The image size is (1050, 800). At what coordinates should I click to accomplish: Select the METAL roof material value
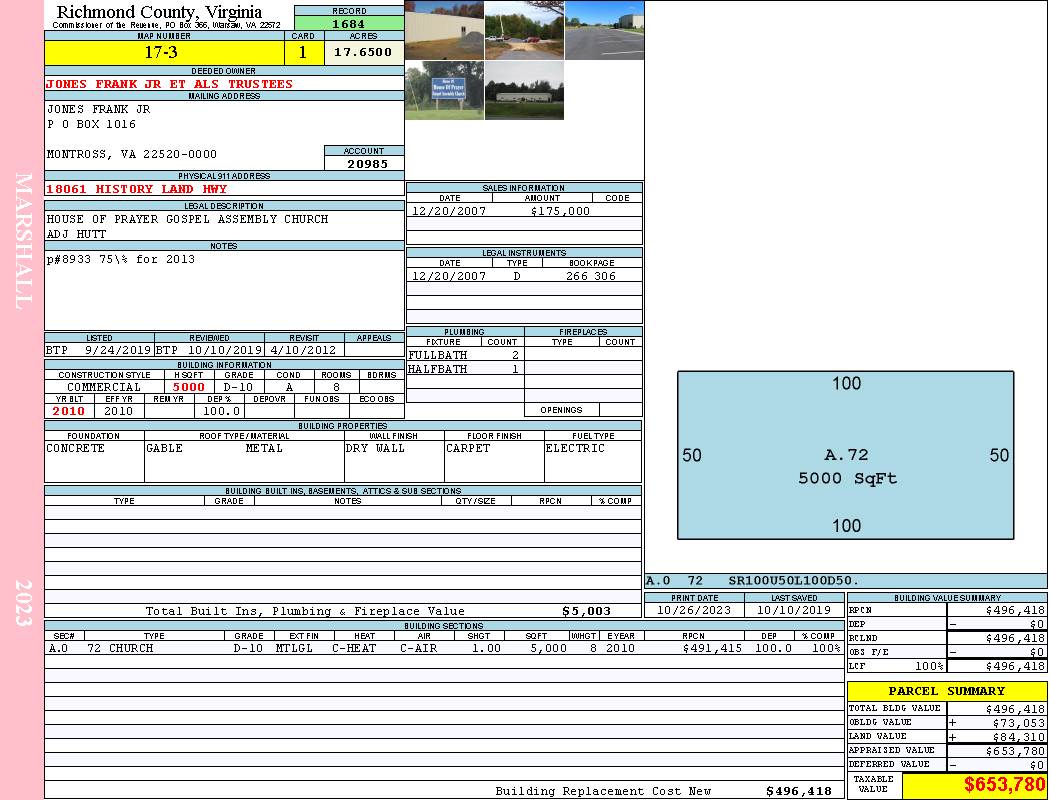pyautogui.click(x=264, y=449)
